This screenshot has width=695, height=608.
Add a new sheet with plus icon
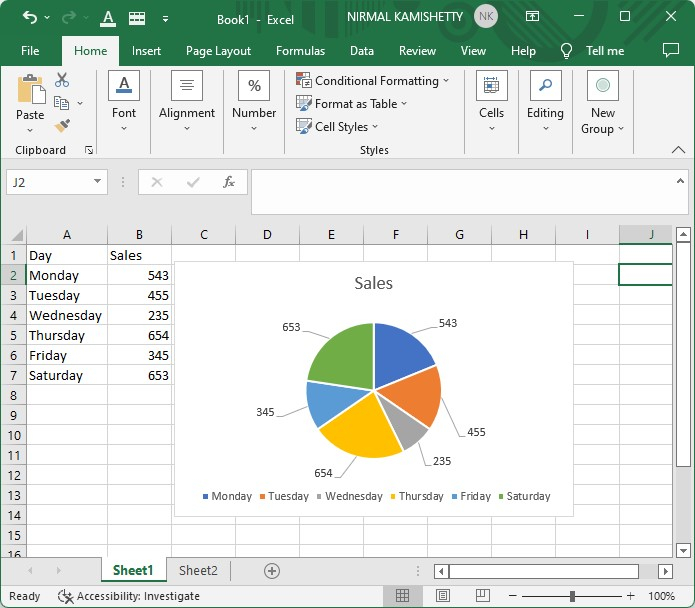(x=271, y=570)
